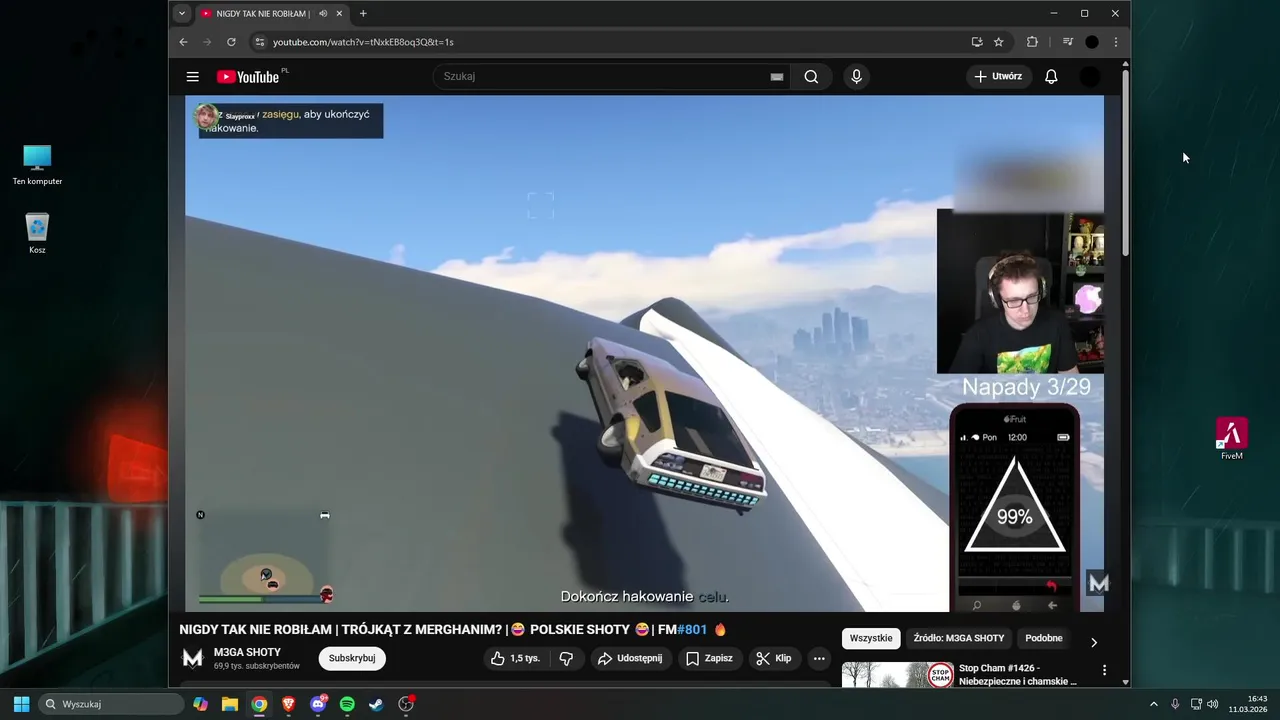1280x720 pixels.
Task: Open OBS Studio from taskbar
Action: [x=406, y=704]
